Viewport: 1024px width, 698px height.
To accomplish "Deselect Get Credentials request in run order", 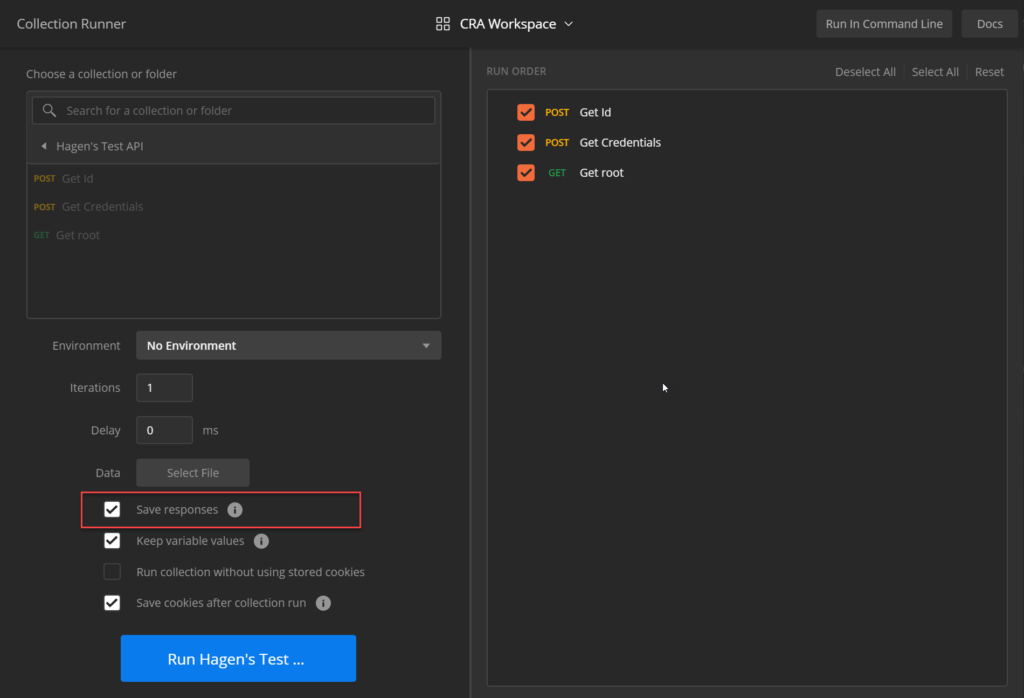I will click(x=526, y=142).
